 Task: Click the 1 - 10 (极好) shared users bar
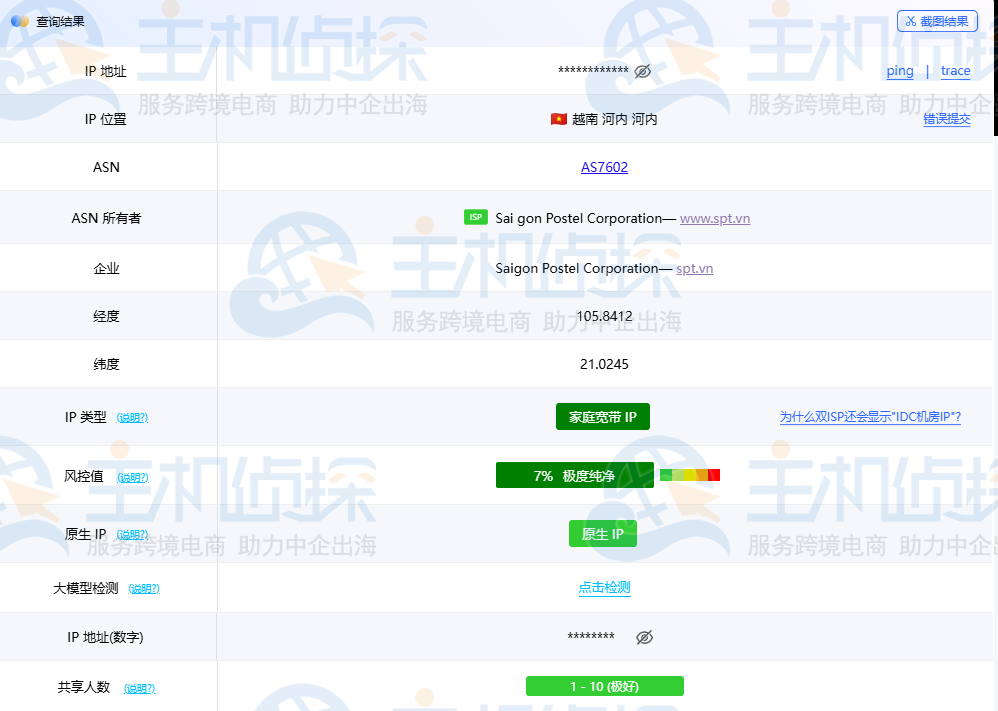[605, 686]
